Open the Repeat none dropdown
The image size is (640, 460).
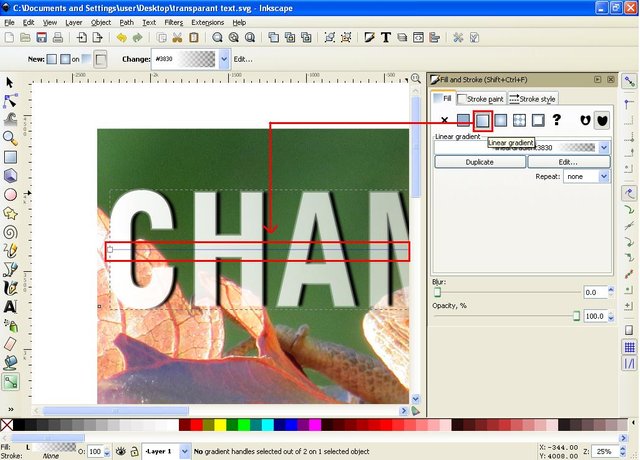(x=604, y=176)
